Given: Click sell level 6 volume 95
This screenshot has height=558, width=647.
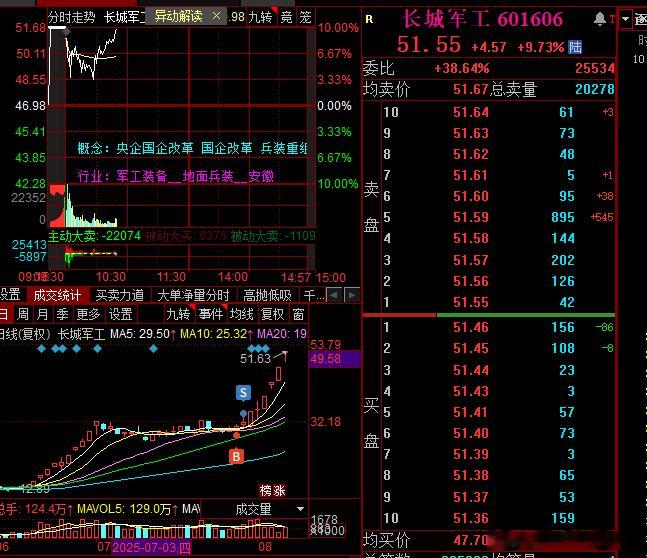Looking at the screenshot, I should [x=567, y=196].
